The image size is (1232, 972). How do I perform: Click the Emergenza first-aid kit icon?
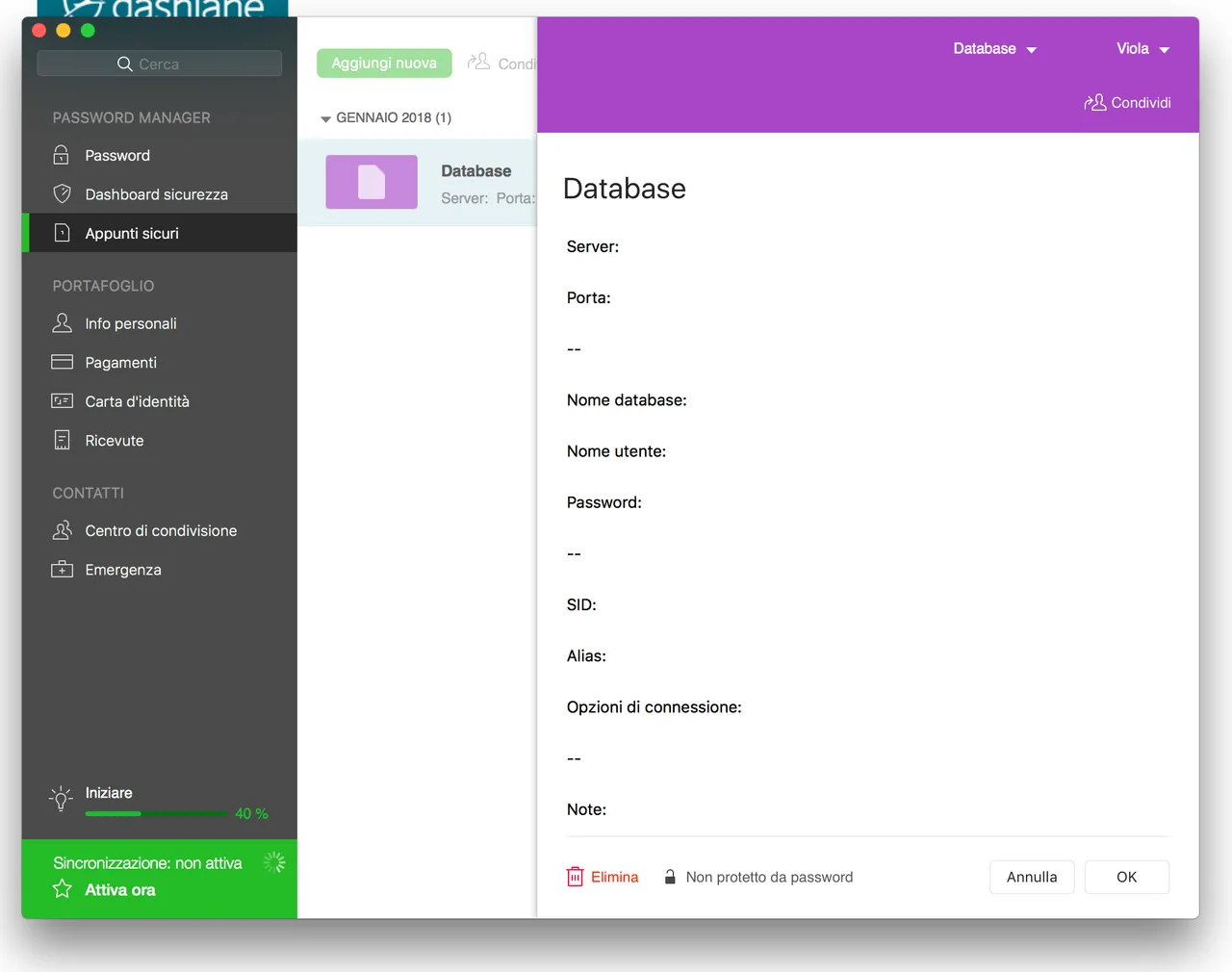62,569
